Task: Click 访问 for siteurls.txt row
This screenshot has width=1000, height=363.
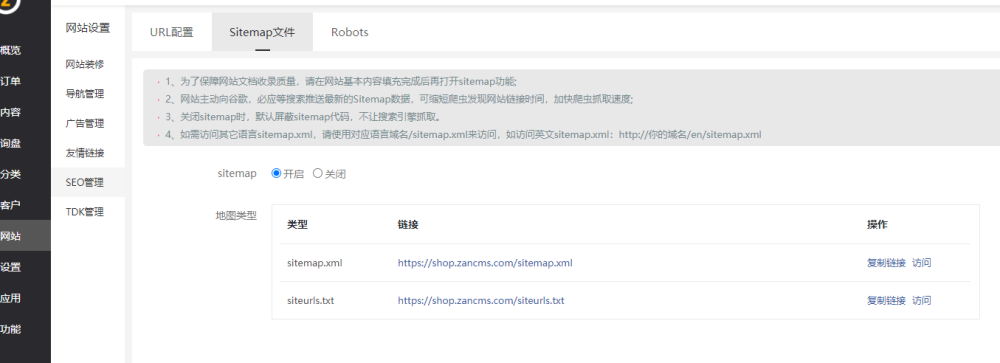Action: pyautogui.click(x=922, y=300)
